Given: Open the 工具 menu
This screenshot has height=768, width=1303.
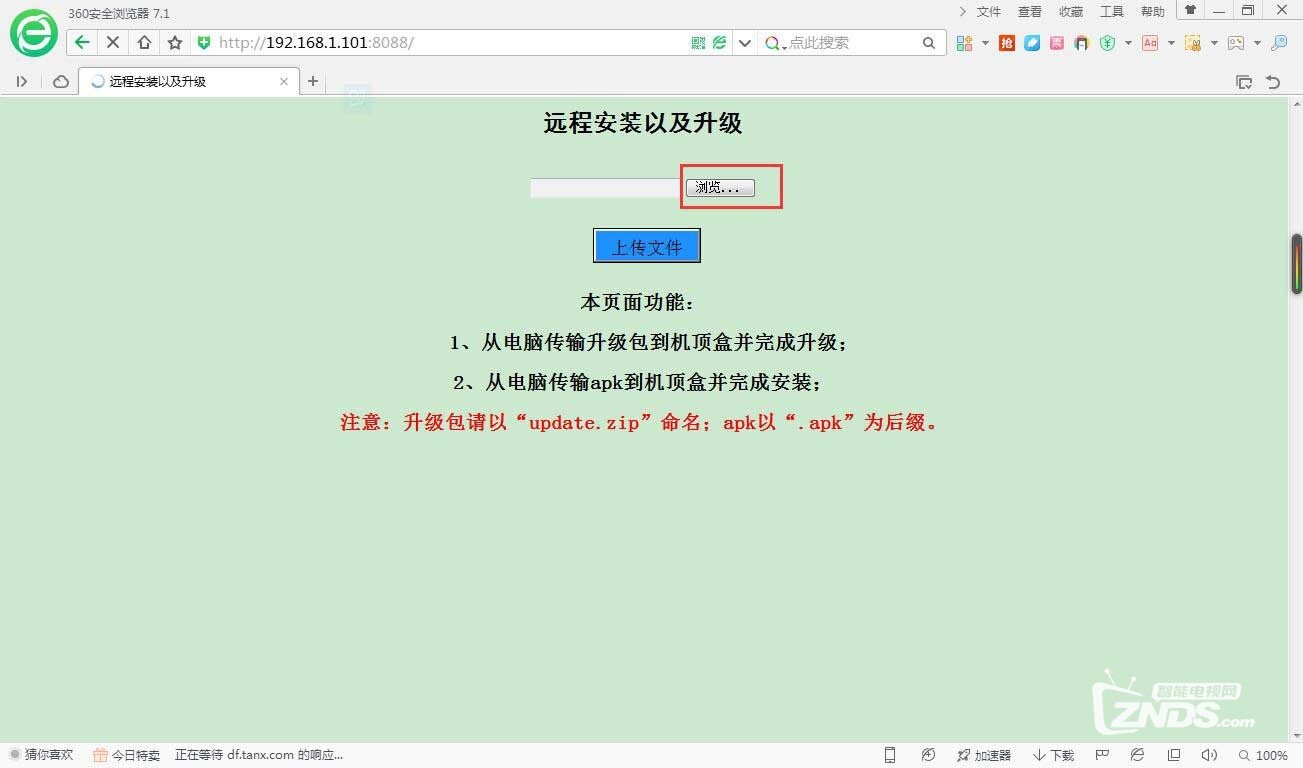Looking at the screenshot, I should tap(1112, 12).
